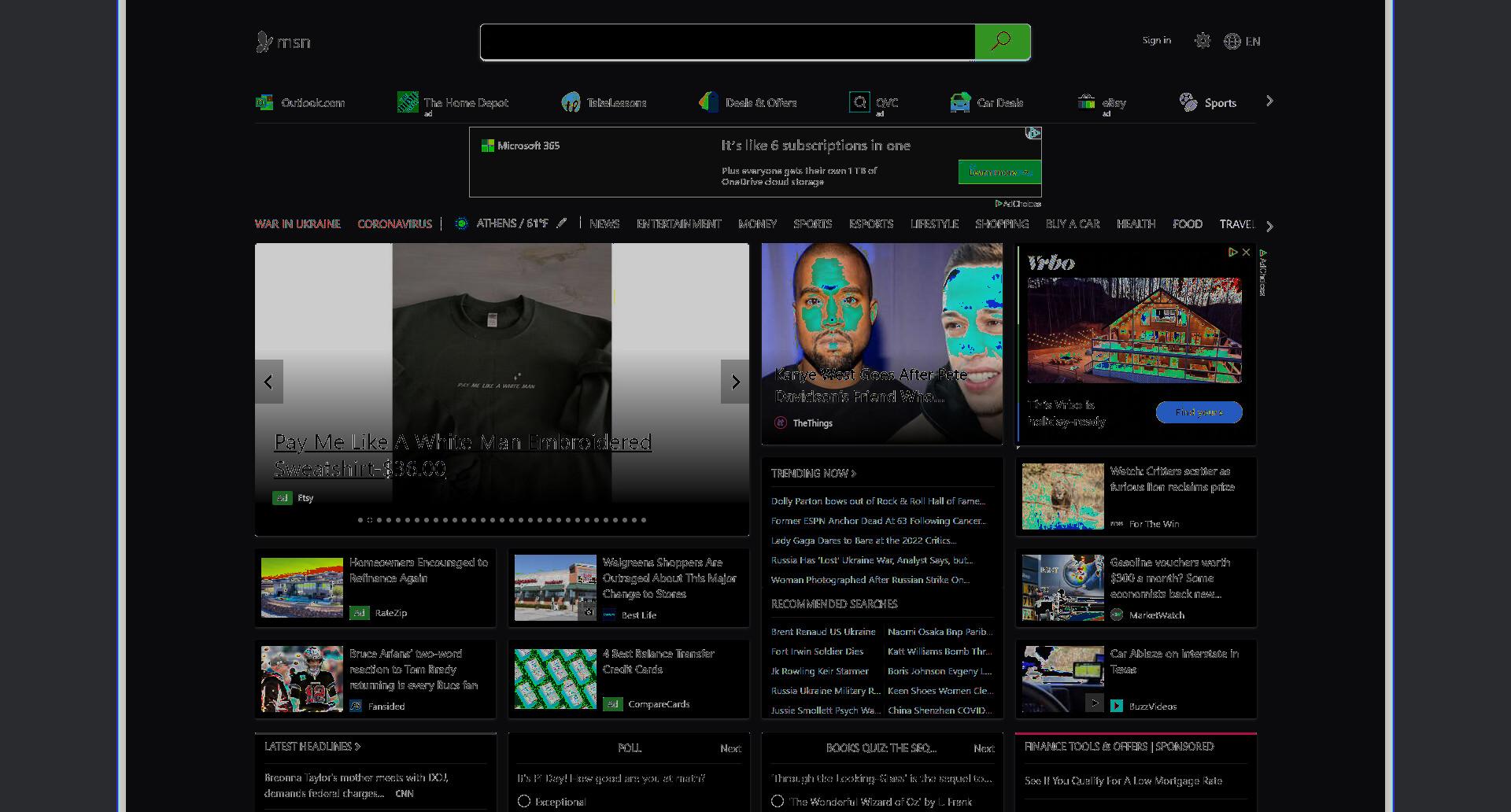Viewport: 1511px width, 812px height.
Task: Open the ESPORTS navigation tab
Action: pyautogui.click(x=870, y=223)
